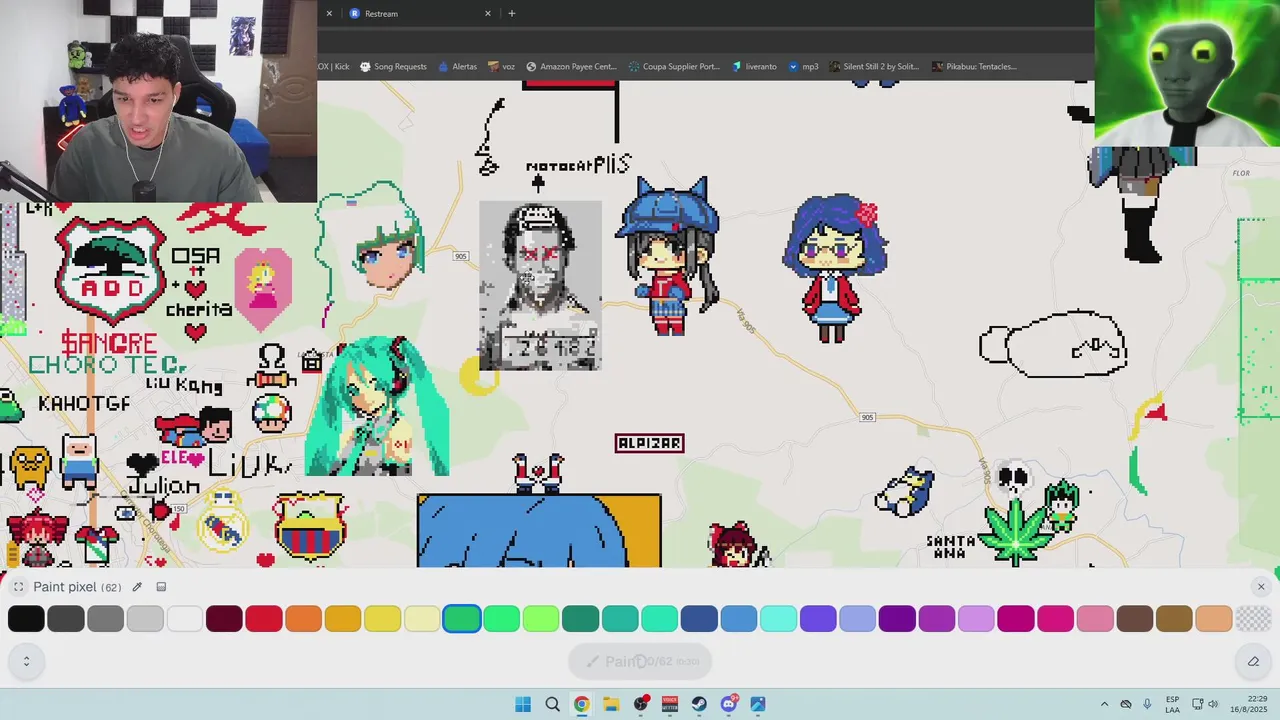Viewport: 1280px width, 720px height.
Task: Pick the dark navy blue swatch
Action: click(699, 619)
